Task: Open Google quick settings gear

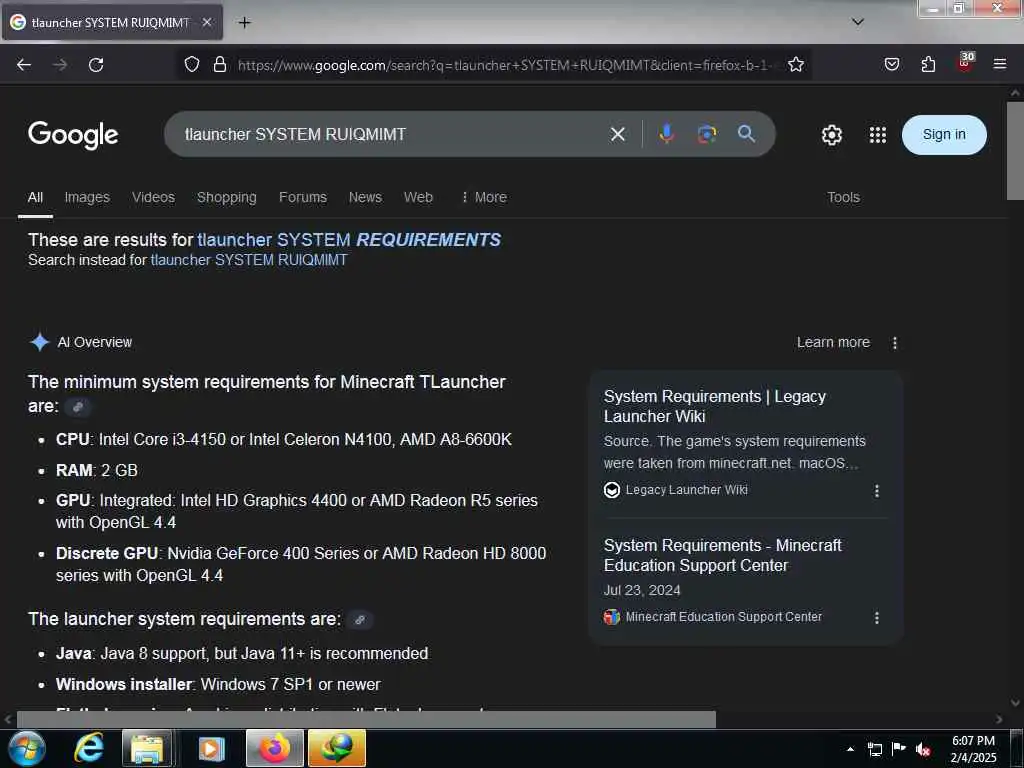Action: [831, 135]
